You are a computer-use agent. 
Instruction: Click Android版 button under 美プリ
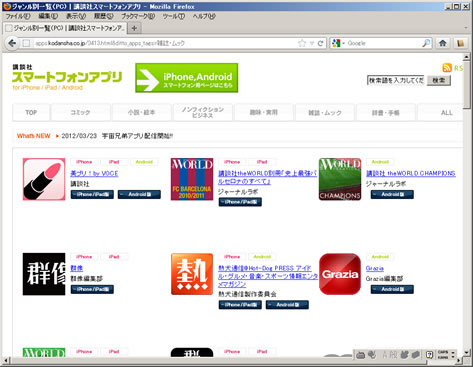click(x=139, y=194)
